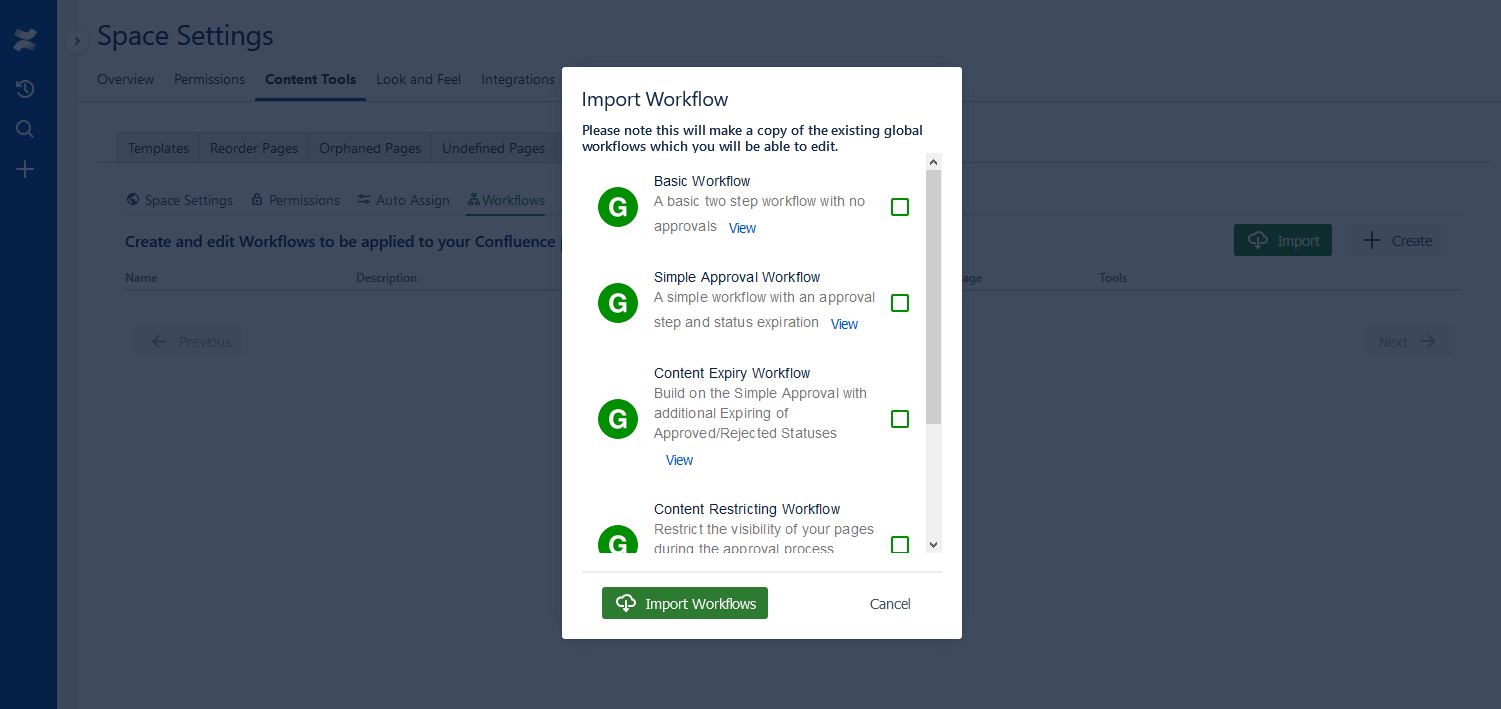Click the cloud icon on Import Workflows button
Screen dimensions: 1501x709
pos(626,603)
